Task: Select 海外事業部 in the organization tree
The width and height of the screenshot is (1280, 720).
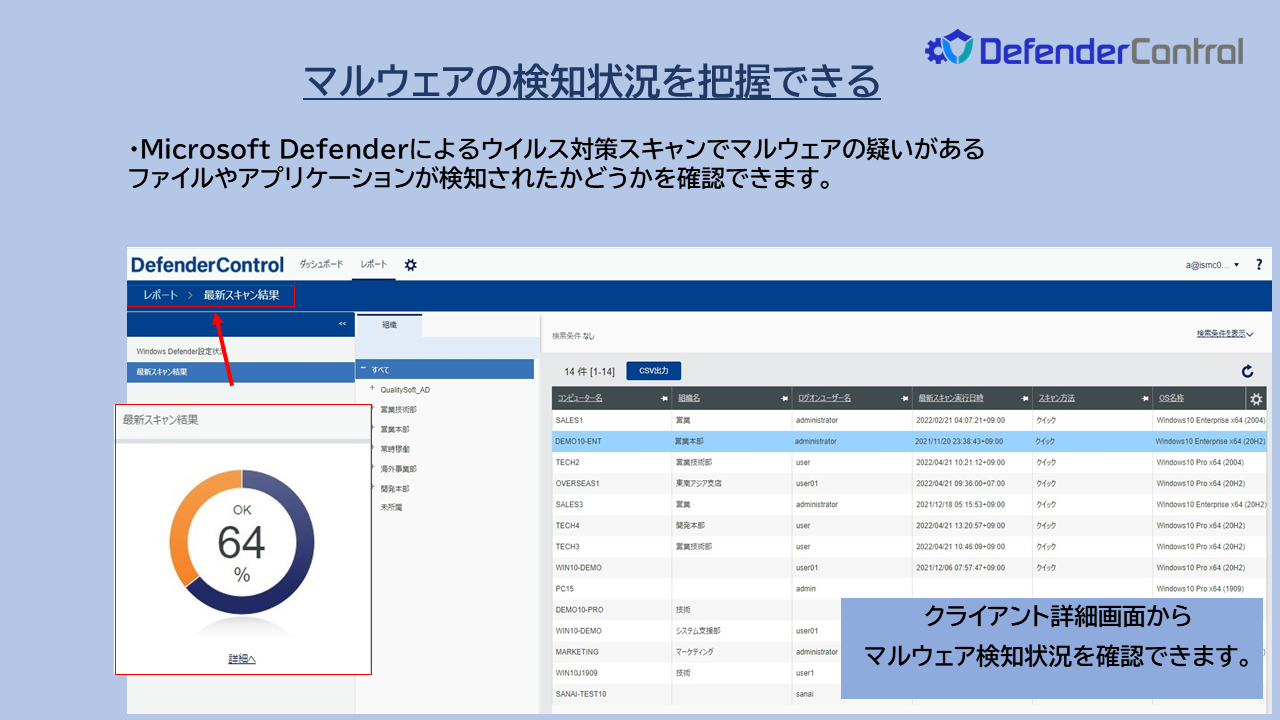Action: [x=398, y=469]
